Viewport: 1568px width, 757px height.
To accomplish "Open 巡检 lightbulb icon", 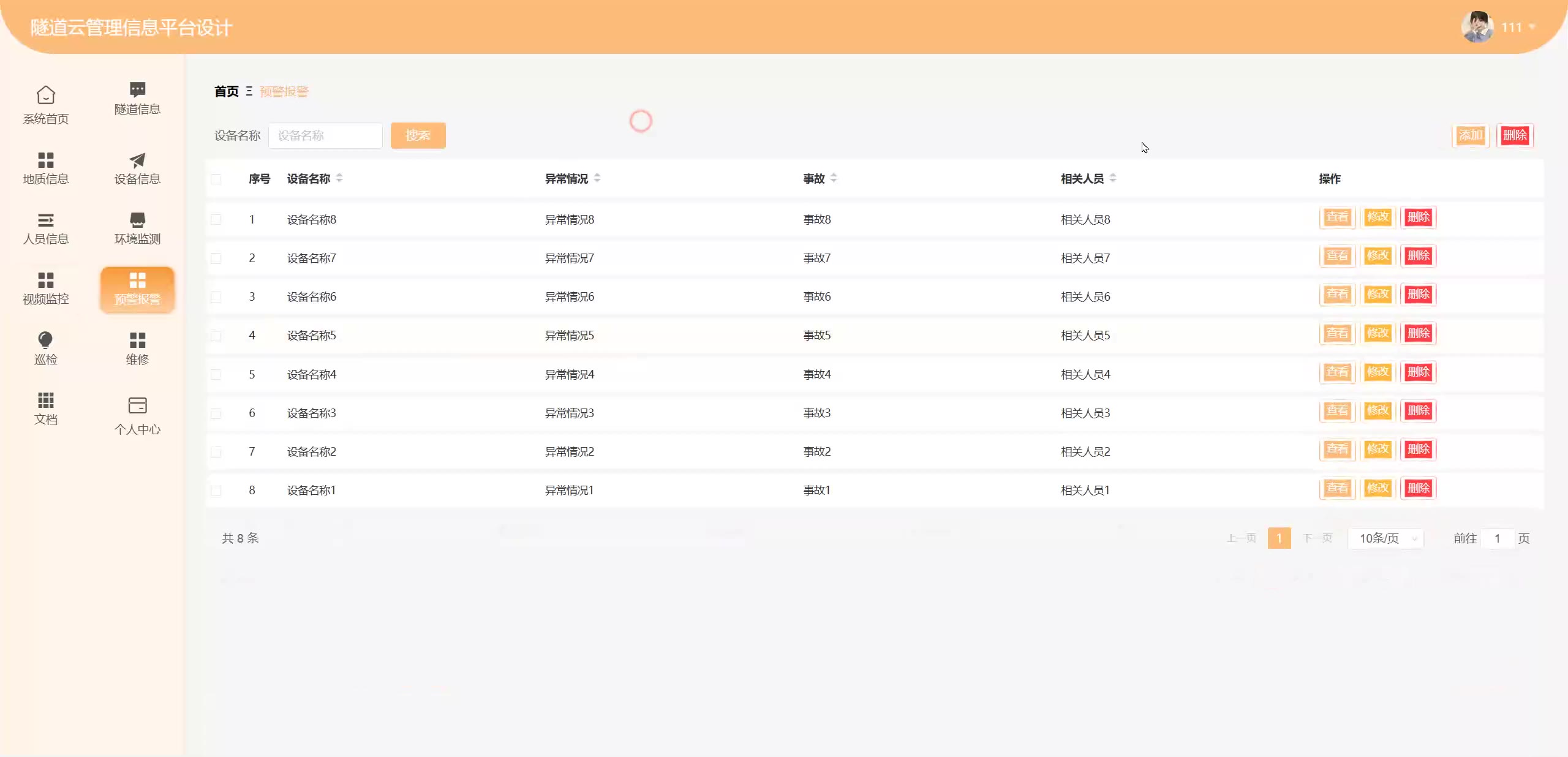I will point(46,340).
